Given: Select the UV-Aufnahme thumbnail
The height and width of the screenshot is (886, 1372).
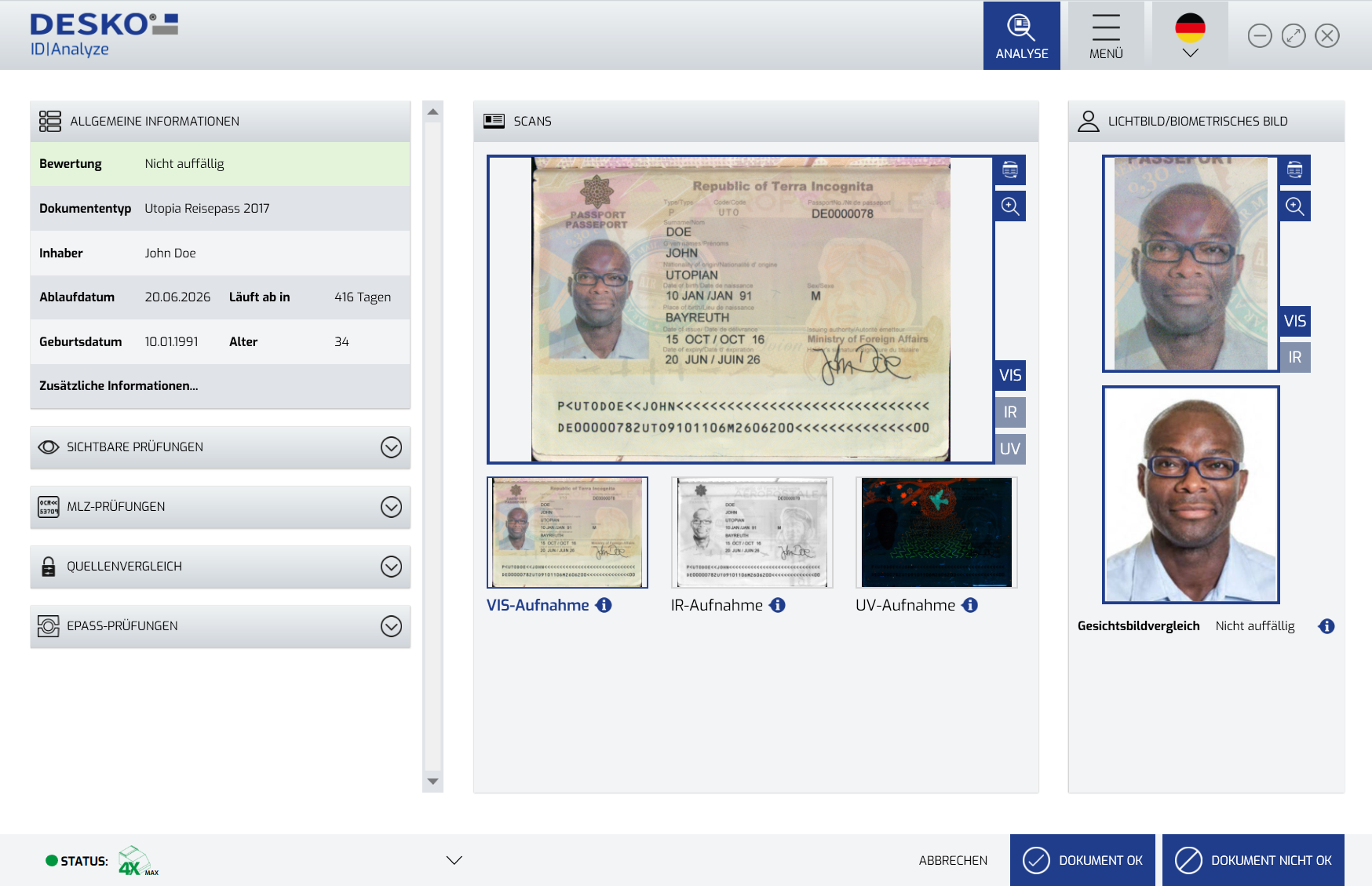Looking at the screenshot, I should [936, 532].
